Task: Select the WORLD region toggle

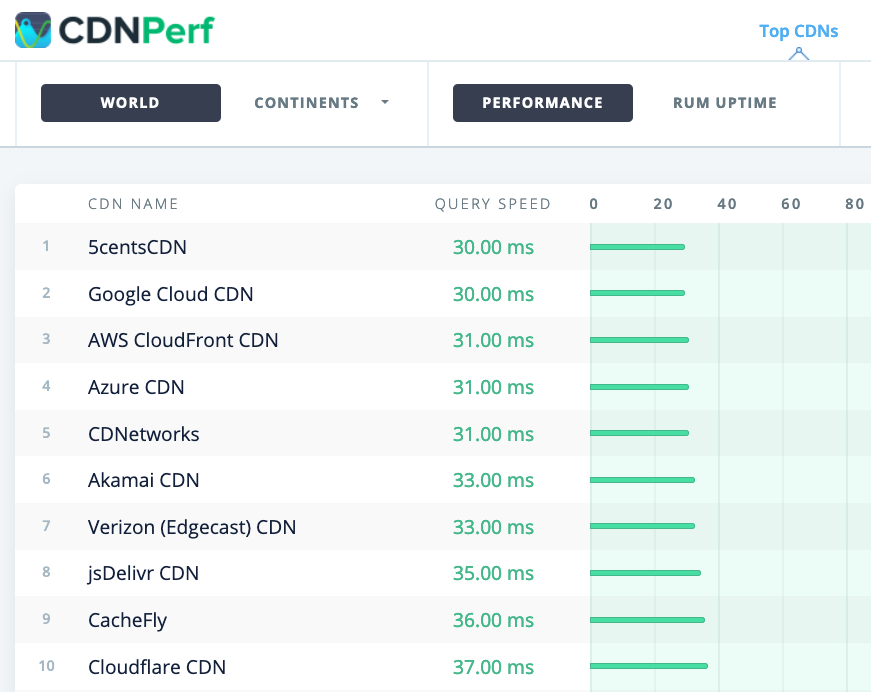Action: tap(130, 102)
